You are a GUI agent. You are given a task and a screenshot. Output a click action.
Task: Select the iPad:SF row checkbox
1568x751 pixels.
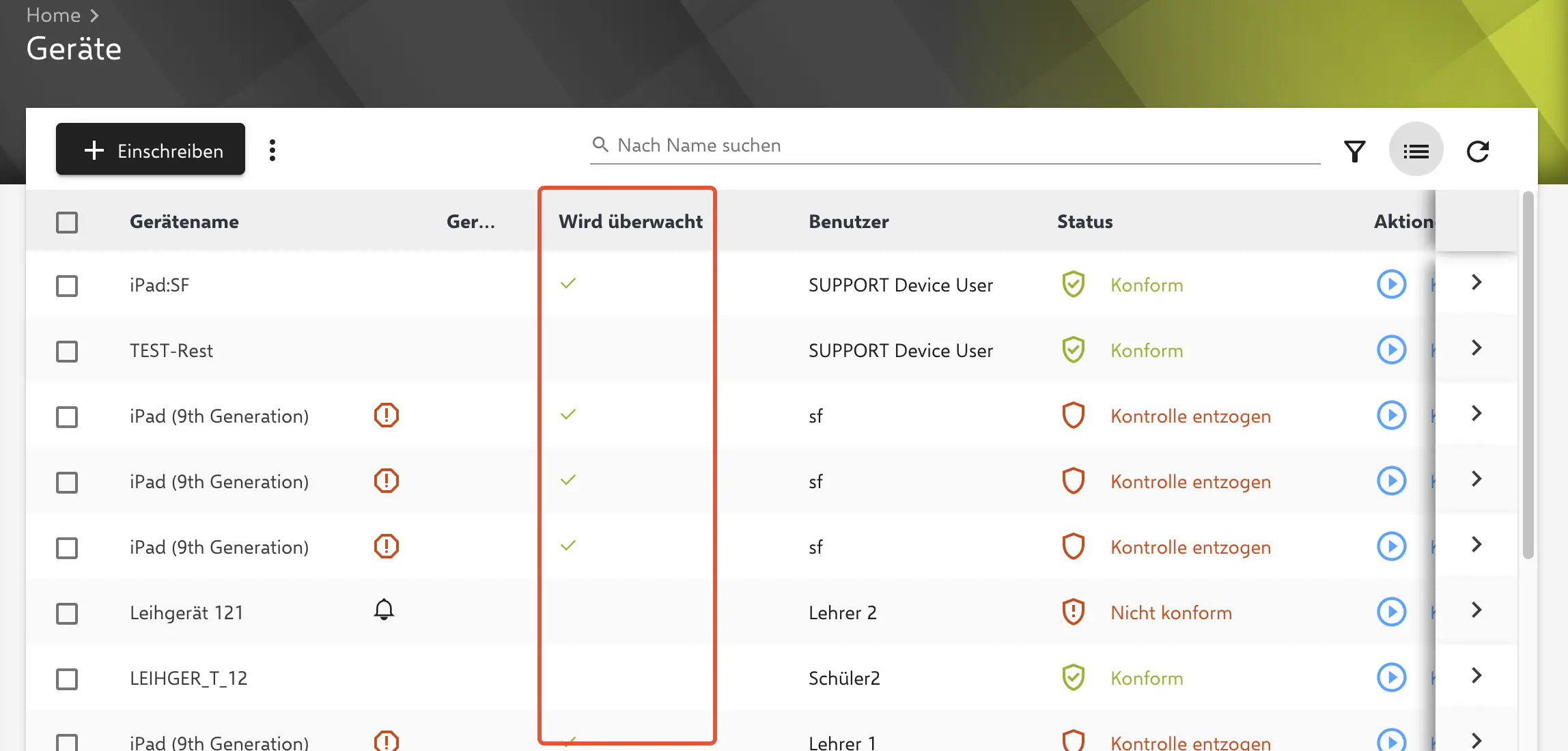[67, 285]
